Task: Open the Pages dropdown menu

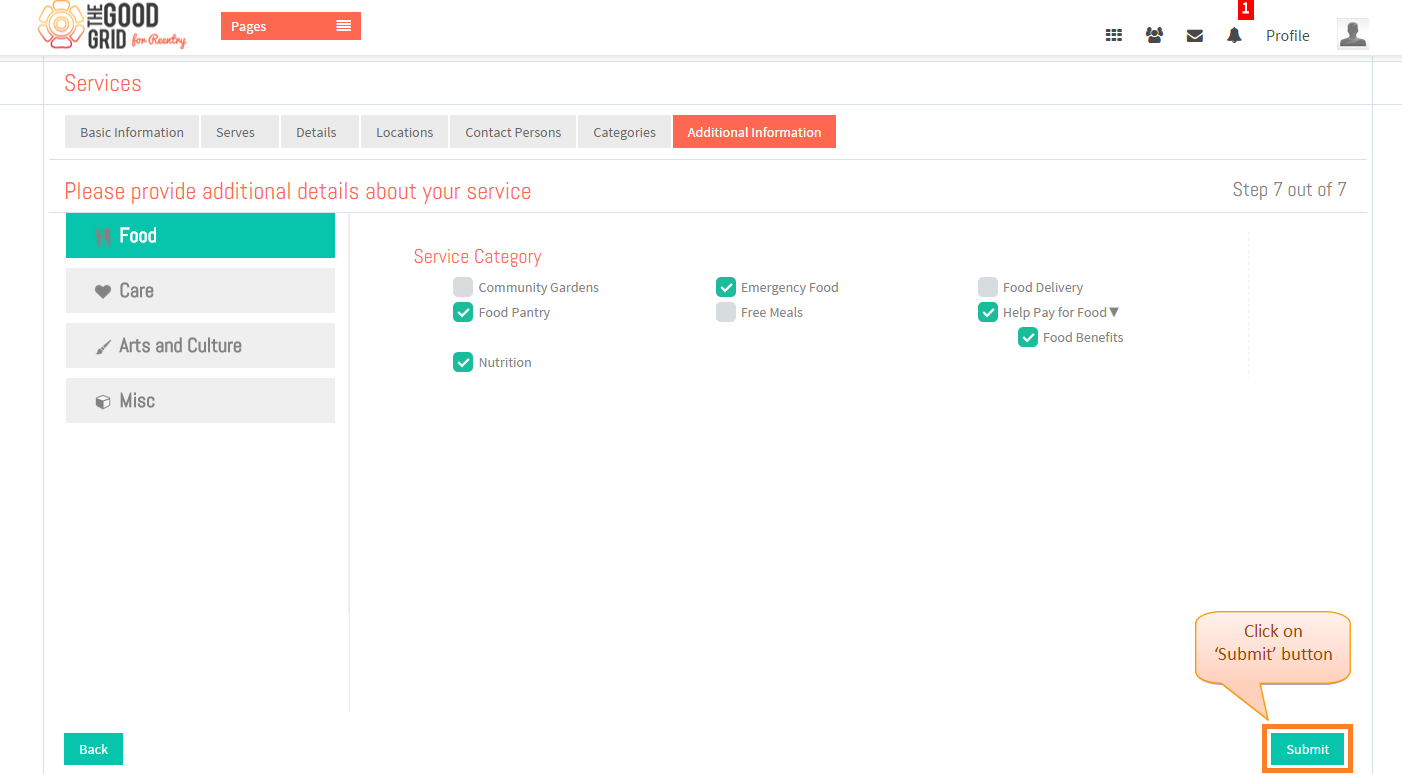Action: coord(291,26)
